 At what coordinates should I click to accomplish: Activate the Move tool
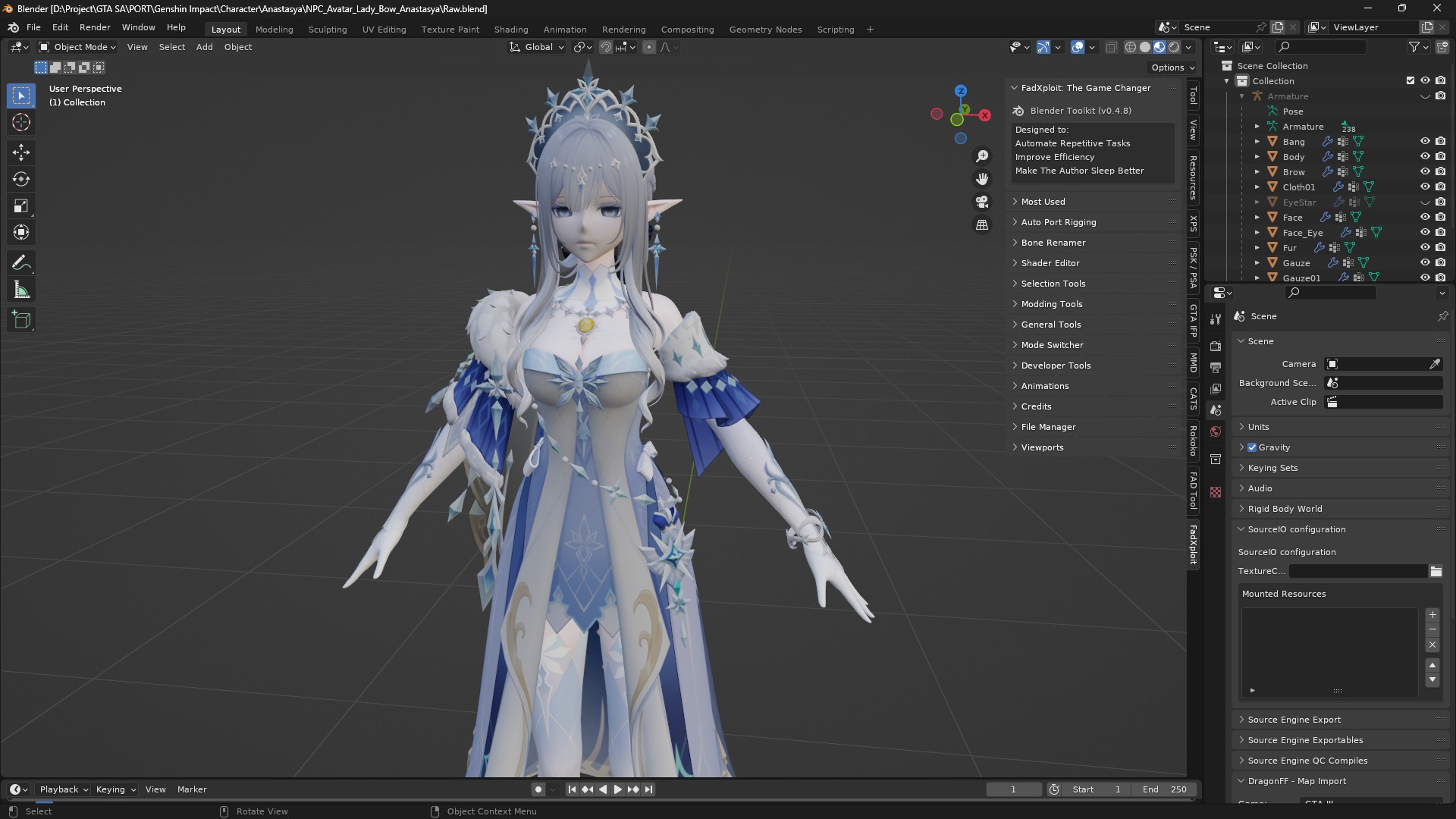[21, 152]
